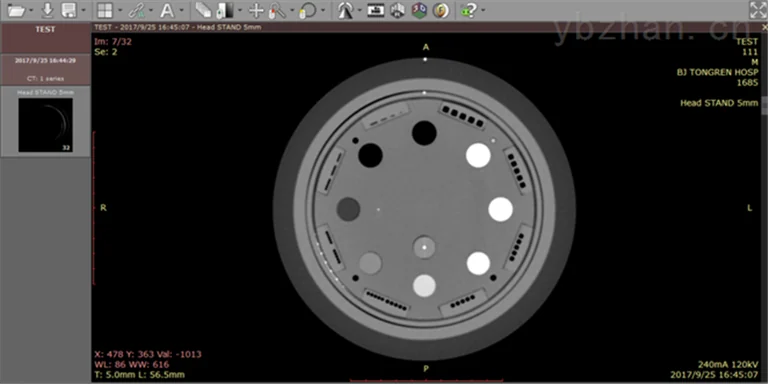Open the cine playback dropdown arrow
Image resolution: width=768 pixels, height=384 pixels.
[x=360, y=10]
